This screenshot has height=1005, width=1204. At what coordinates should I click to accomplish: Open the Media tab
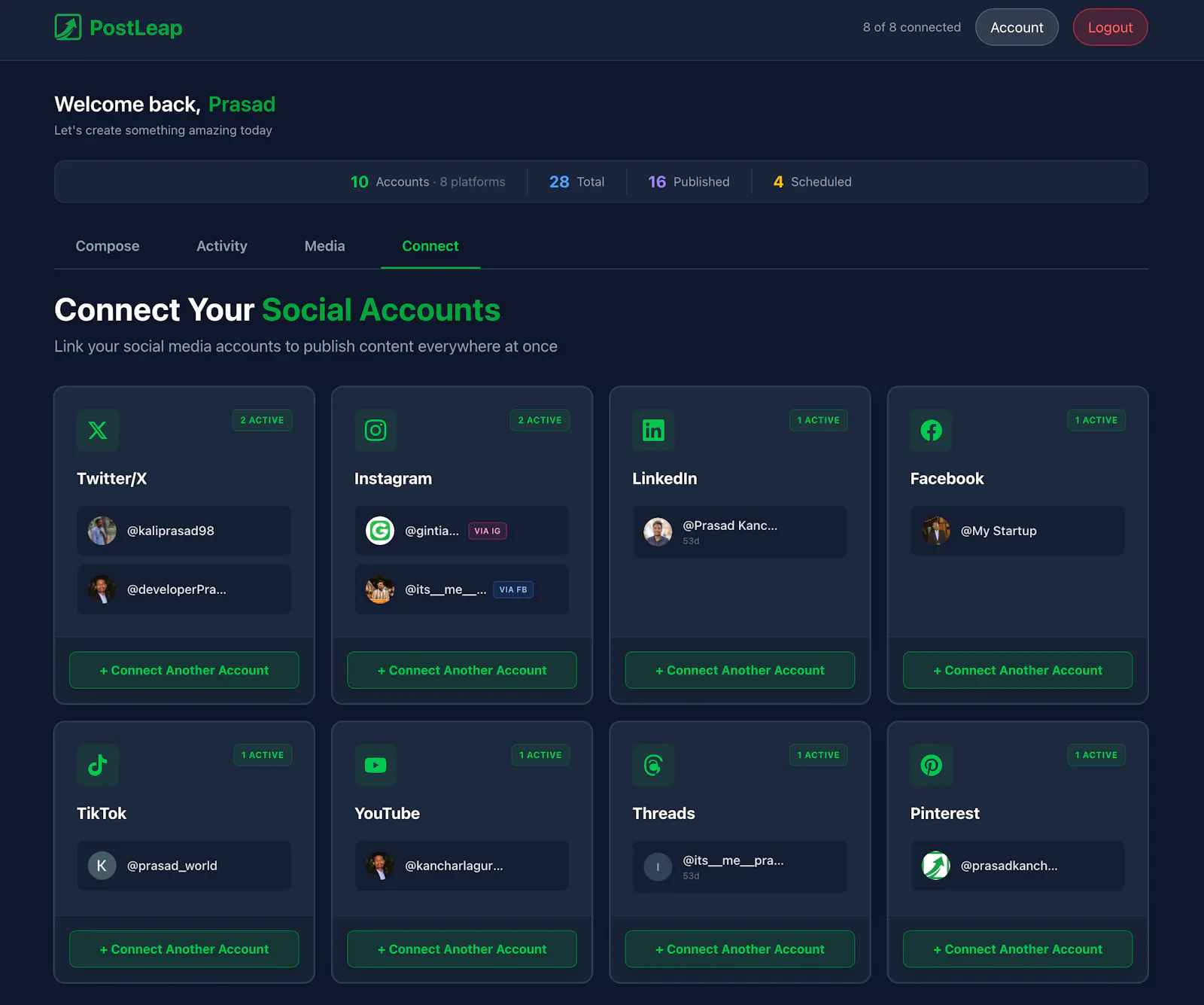325,246
